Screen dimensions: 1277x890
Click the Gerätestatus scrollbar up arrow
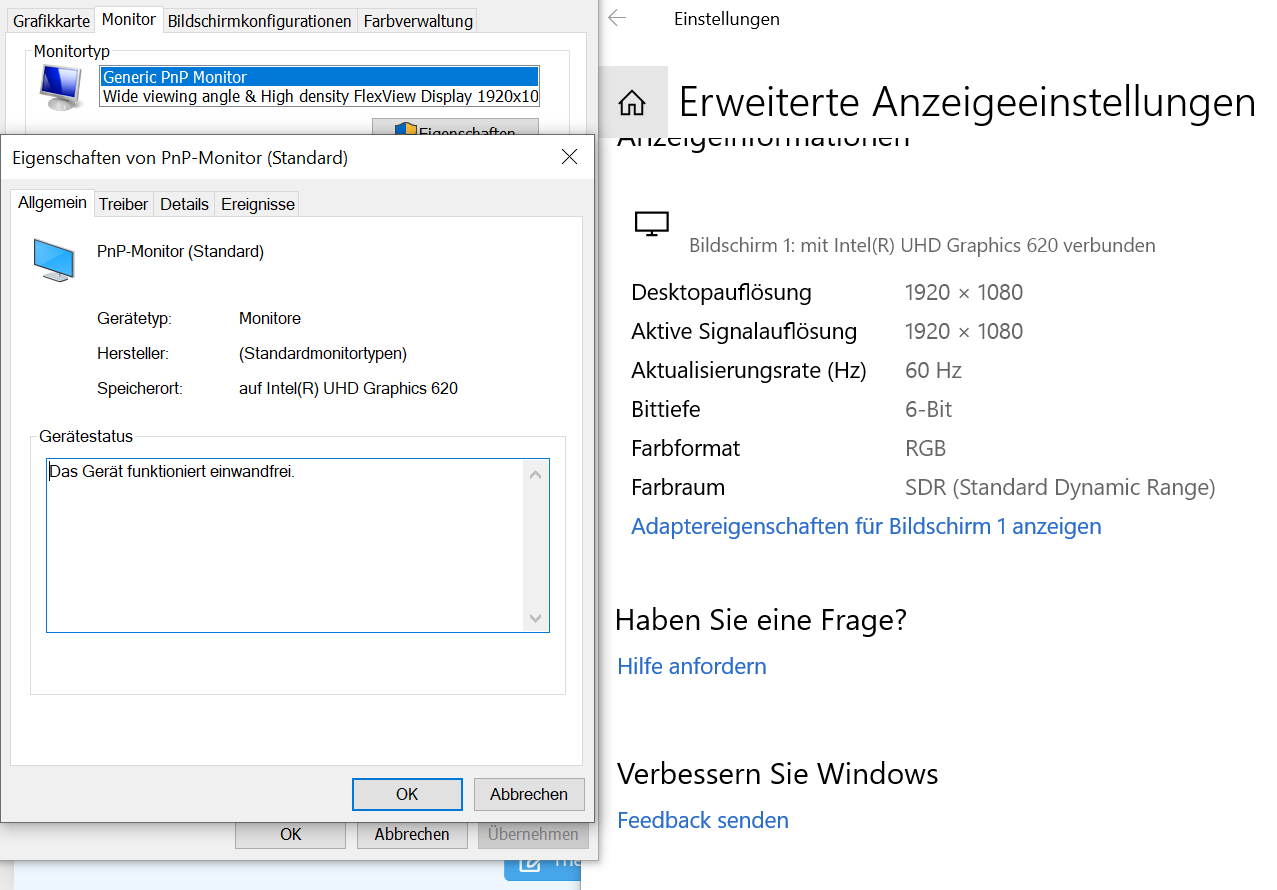(x=536, y=474)
